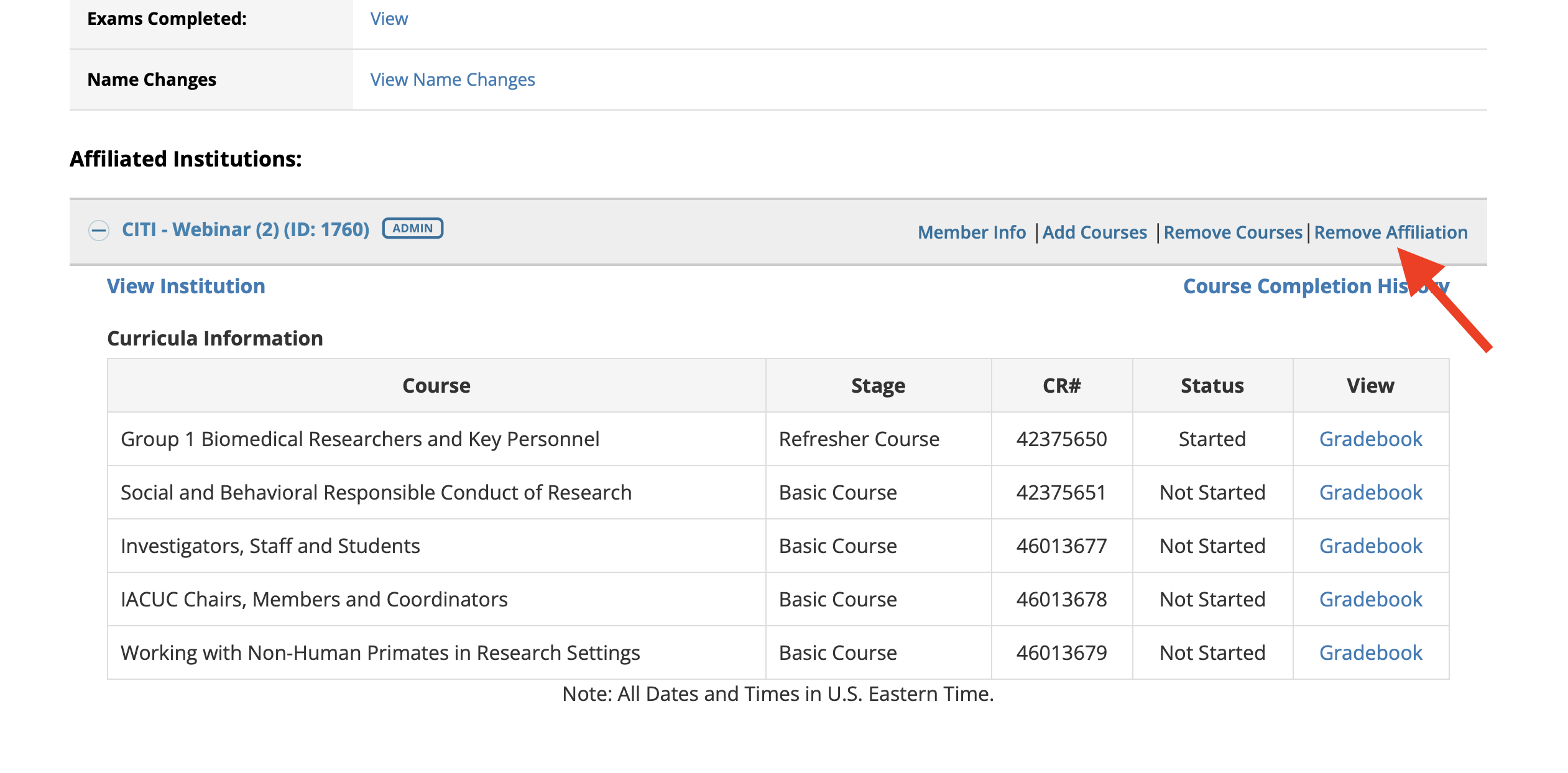
Task: Select the CR# column header
Action: pyautogui.click(x=1062, y=385)
